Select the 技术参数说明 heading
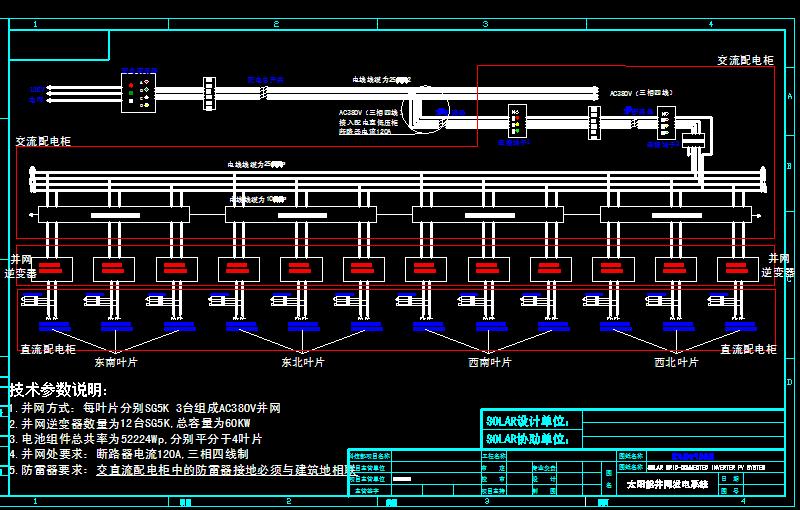Screen dimensions: 800x510 59,390
